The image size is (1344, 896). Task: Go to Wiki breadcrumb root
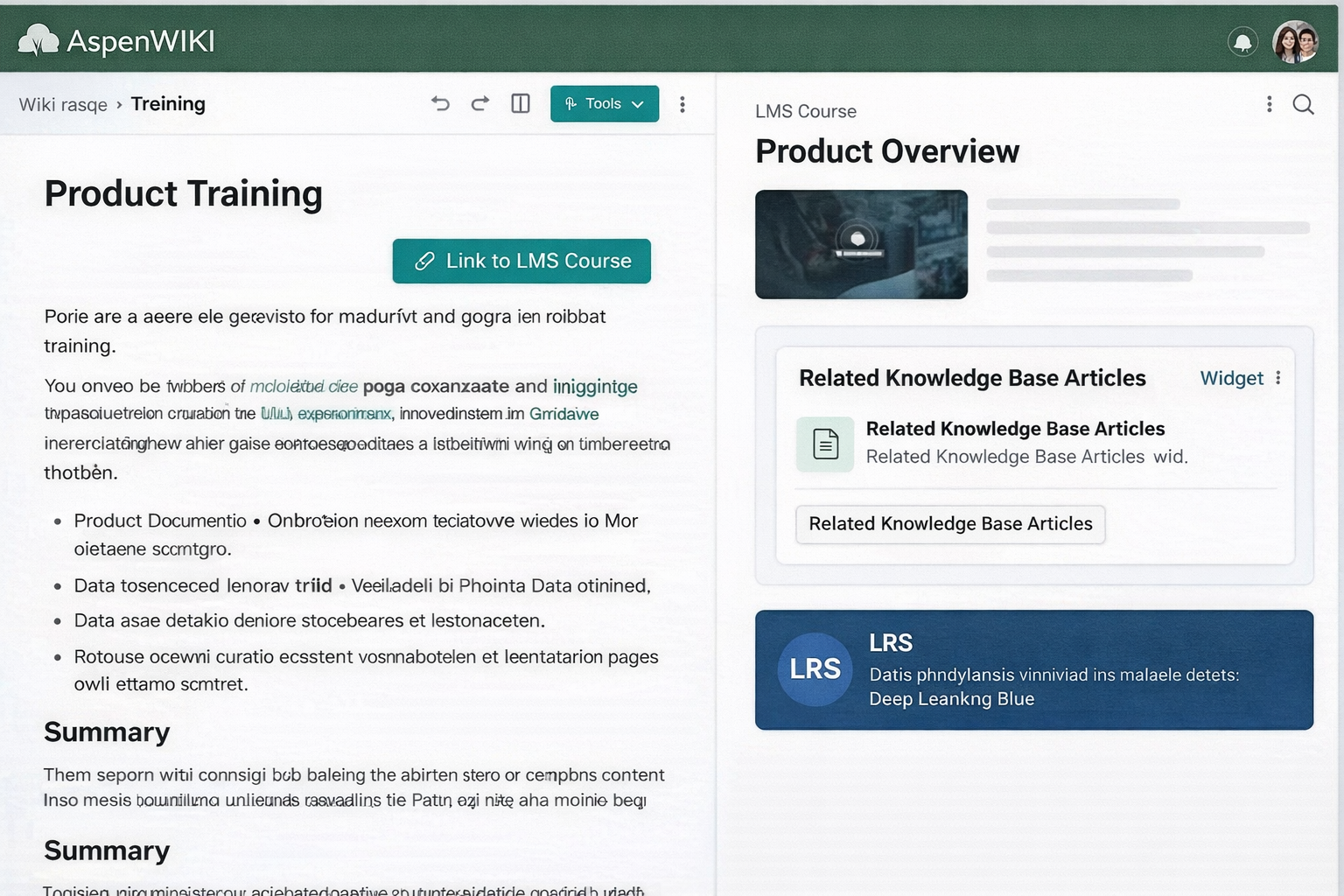(63, 105)
